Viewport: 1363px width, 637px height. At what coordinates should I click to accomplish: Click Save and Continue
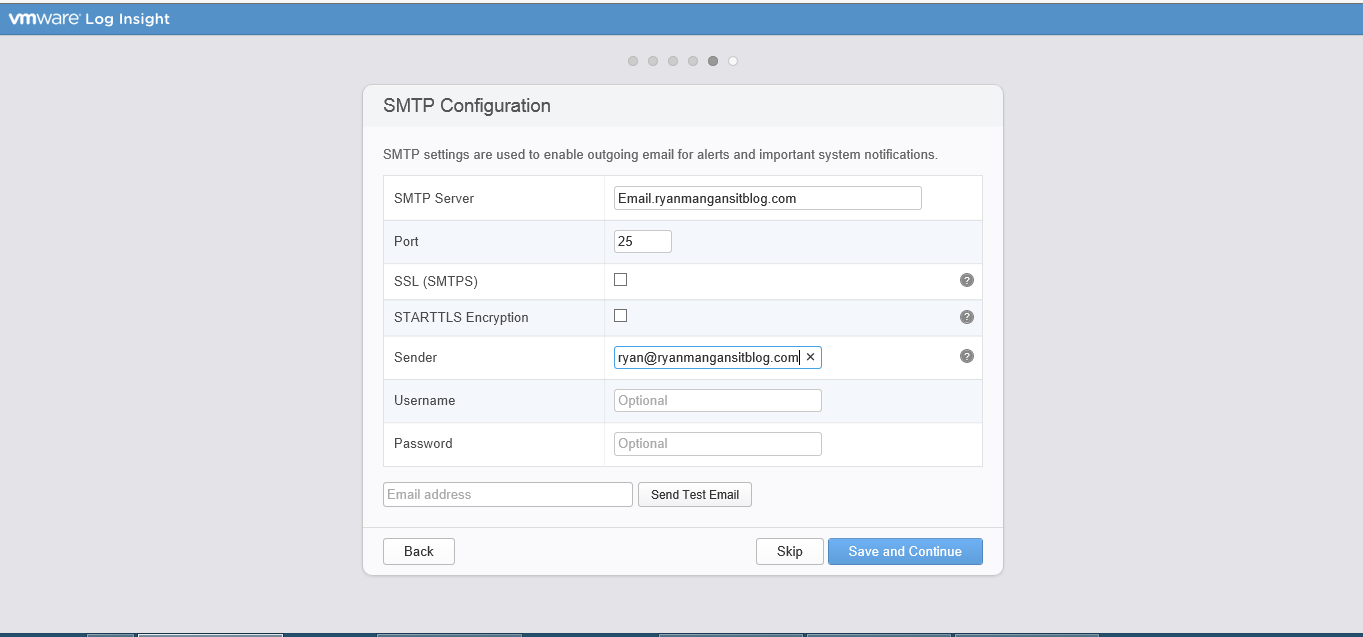904,551
